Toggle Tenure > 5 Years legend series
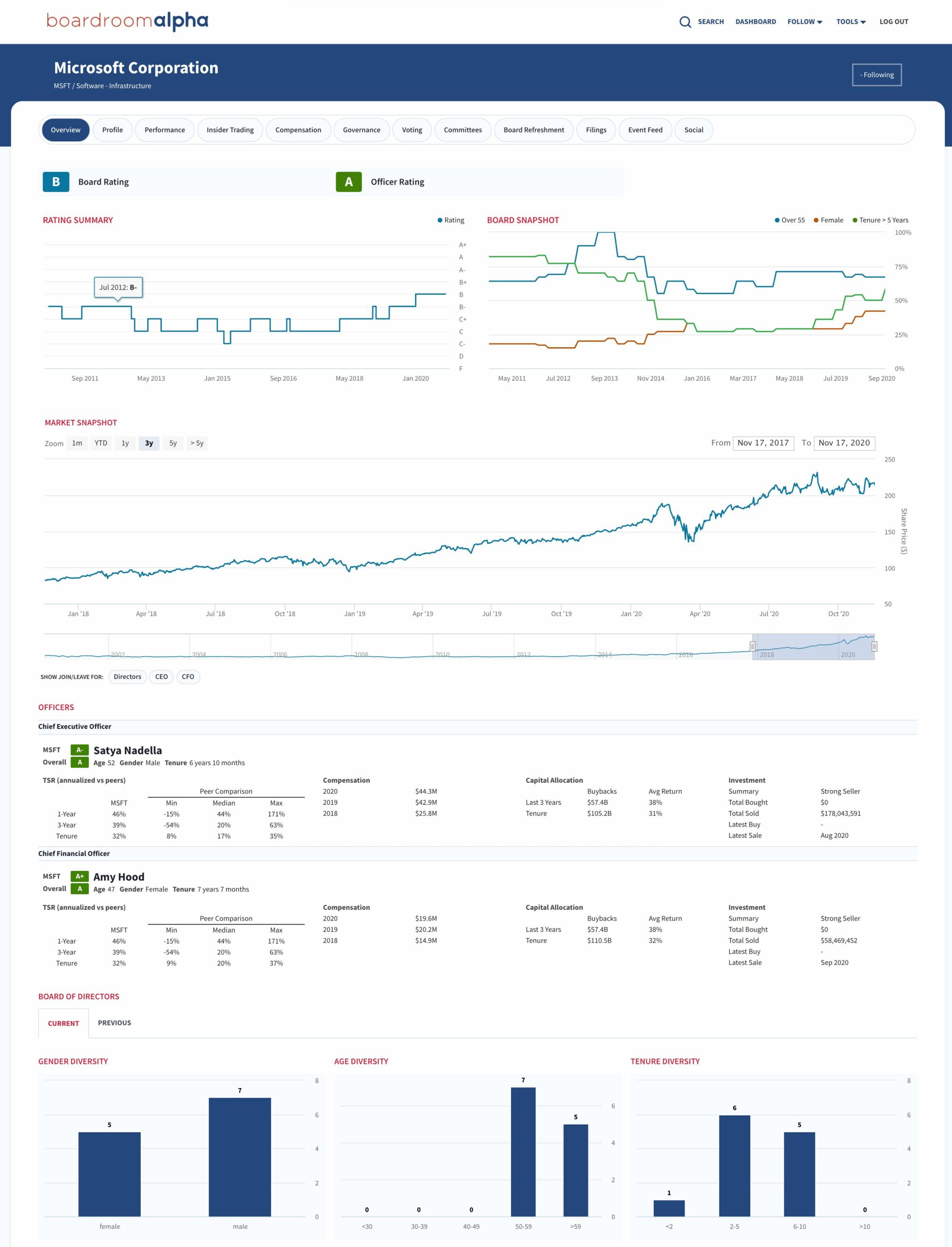Viewport: 952px width, 1247px height. (x=880, y=220)
